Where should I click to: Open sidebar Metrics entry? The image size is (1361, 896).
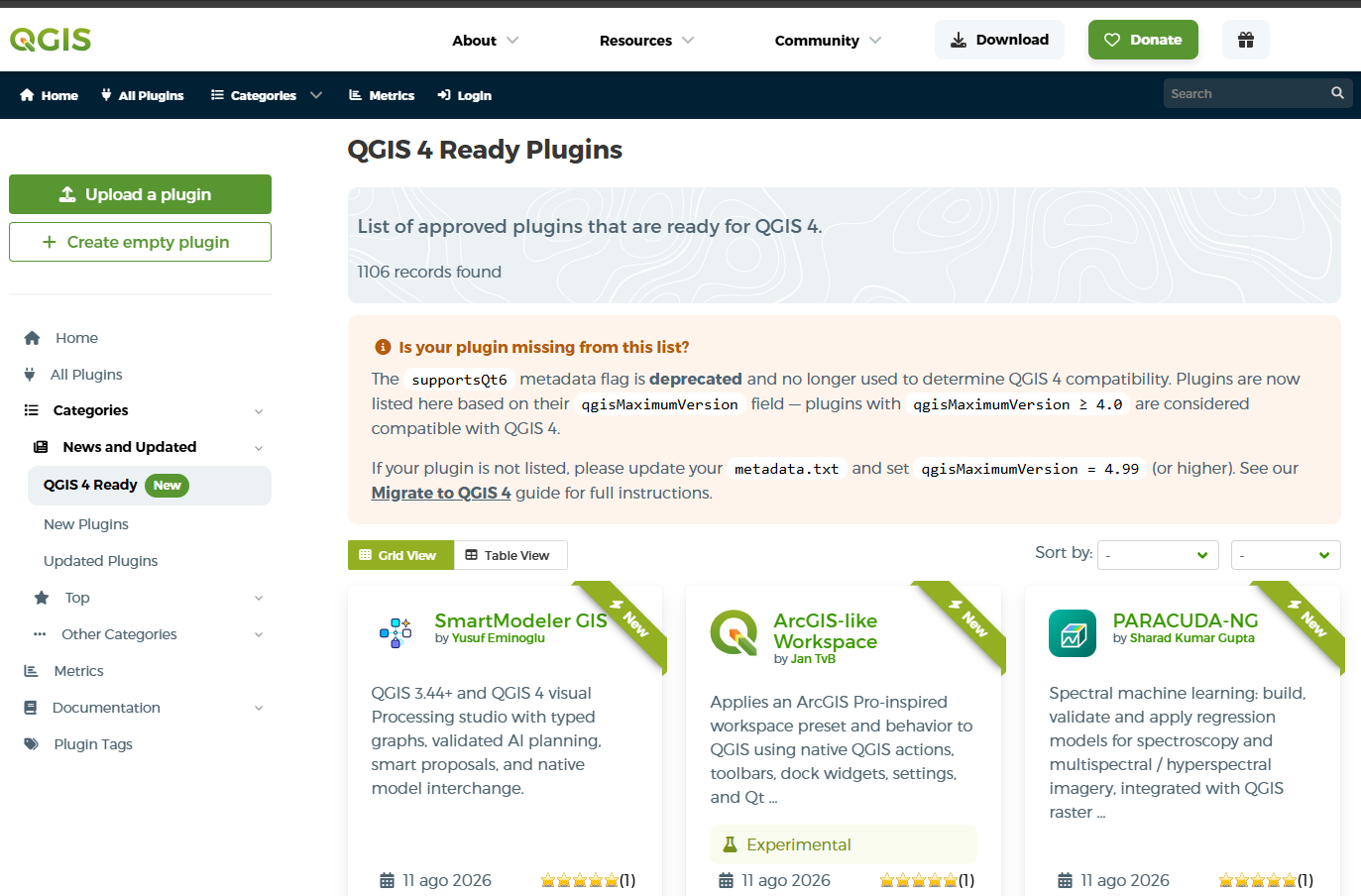(79, 671)
